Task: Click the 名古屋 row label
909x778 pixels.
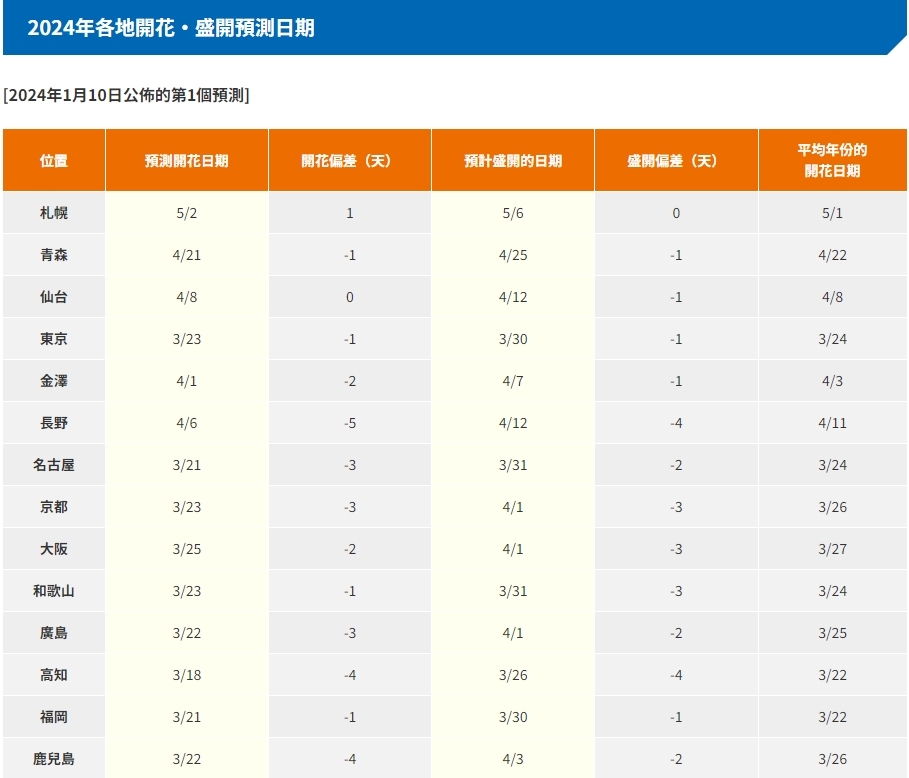Action: 54,465
